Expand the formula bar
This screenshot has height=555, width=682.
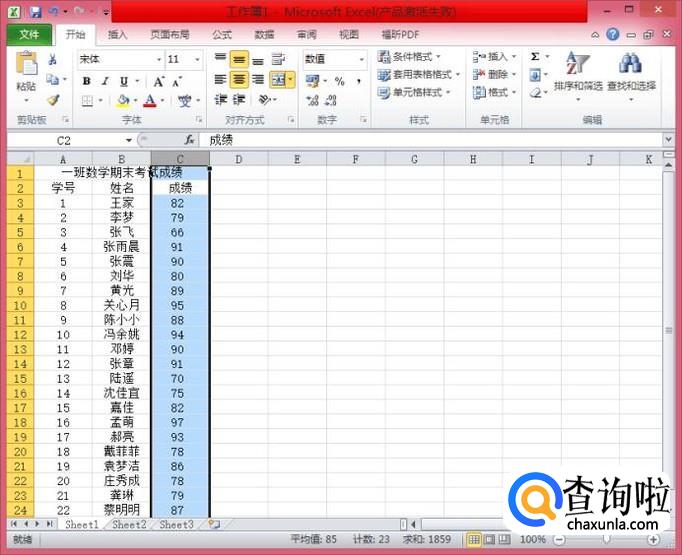pyautogui.click(x=669, y=140)
